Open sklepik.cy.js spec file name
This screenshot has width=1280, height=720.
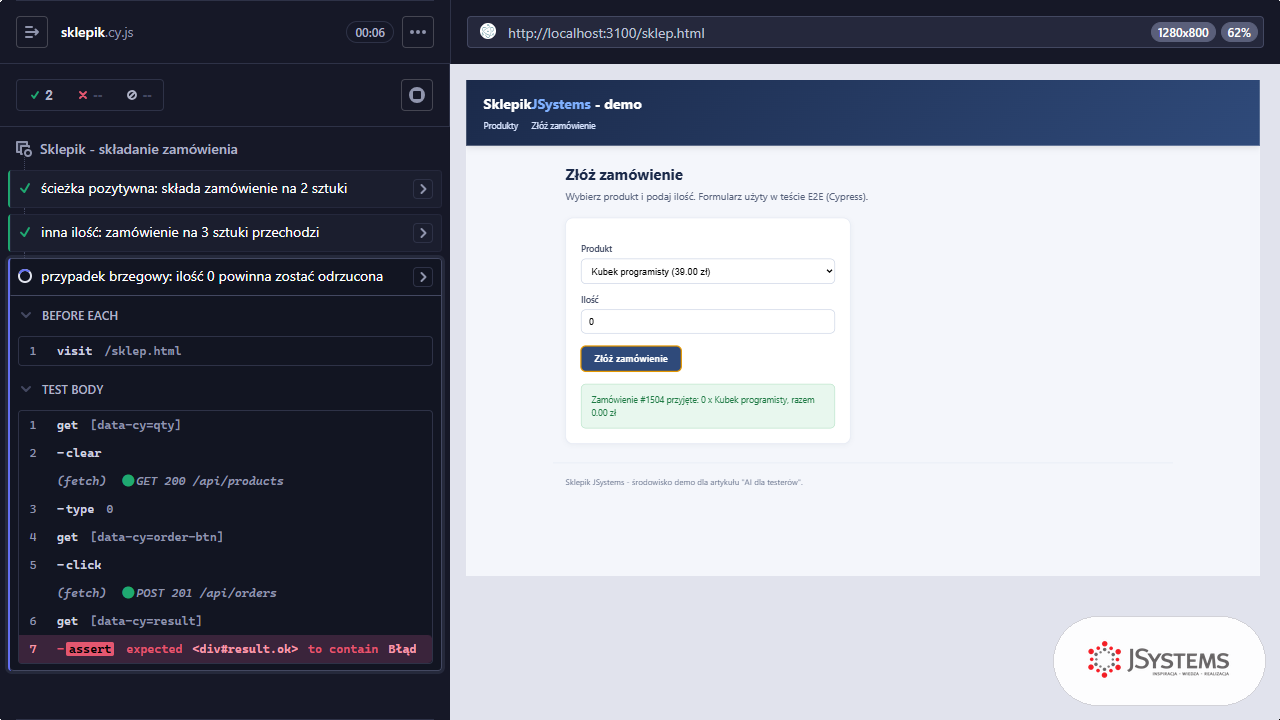tap(97, 32)
